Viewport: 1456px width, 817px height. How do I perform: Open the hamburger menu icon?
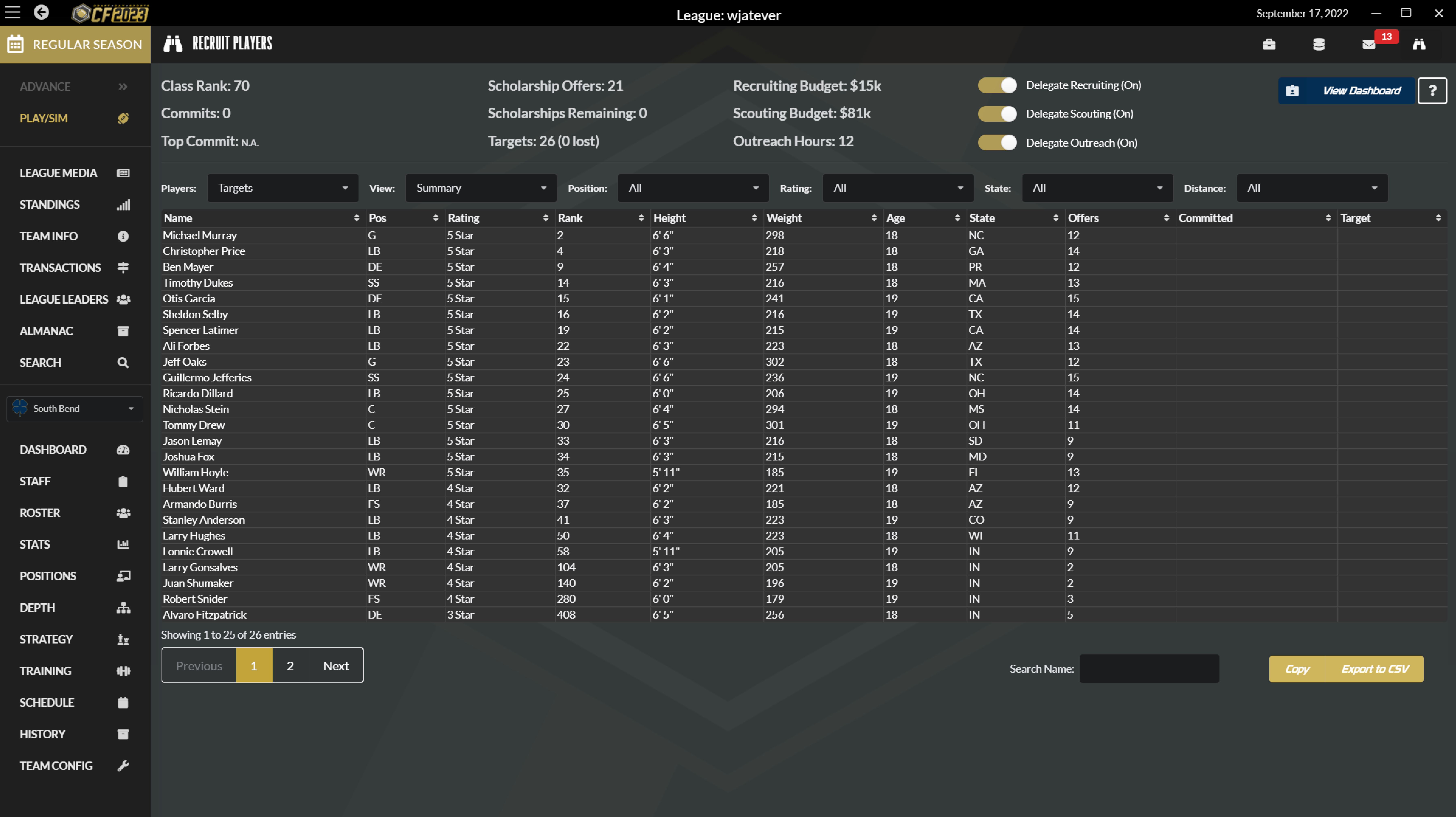[x=12, y=12]
